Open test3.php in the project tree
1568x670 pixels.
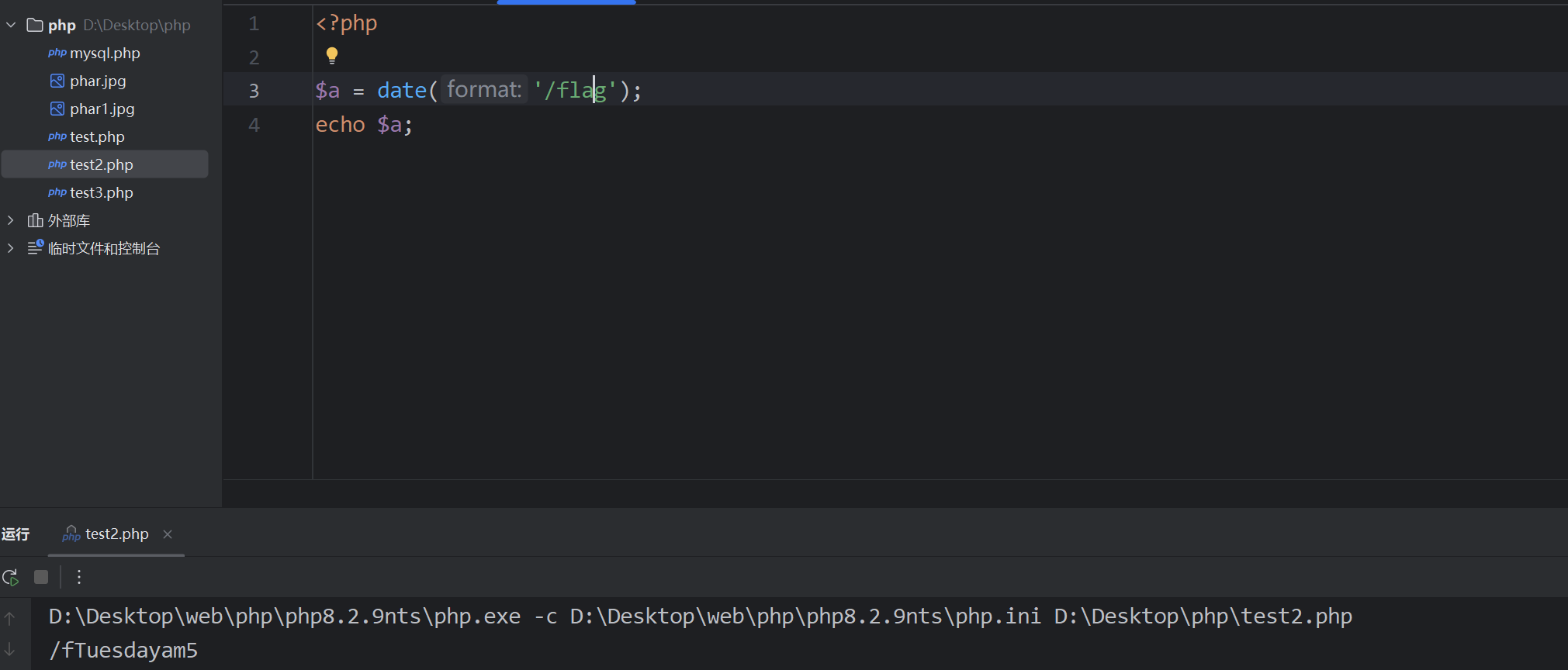click(x=101, y=193)
